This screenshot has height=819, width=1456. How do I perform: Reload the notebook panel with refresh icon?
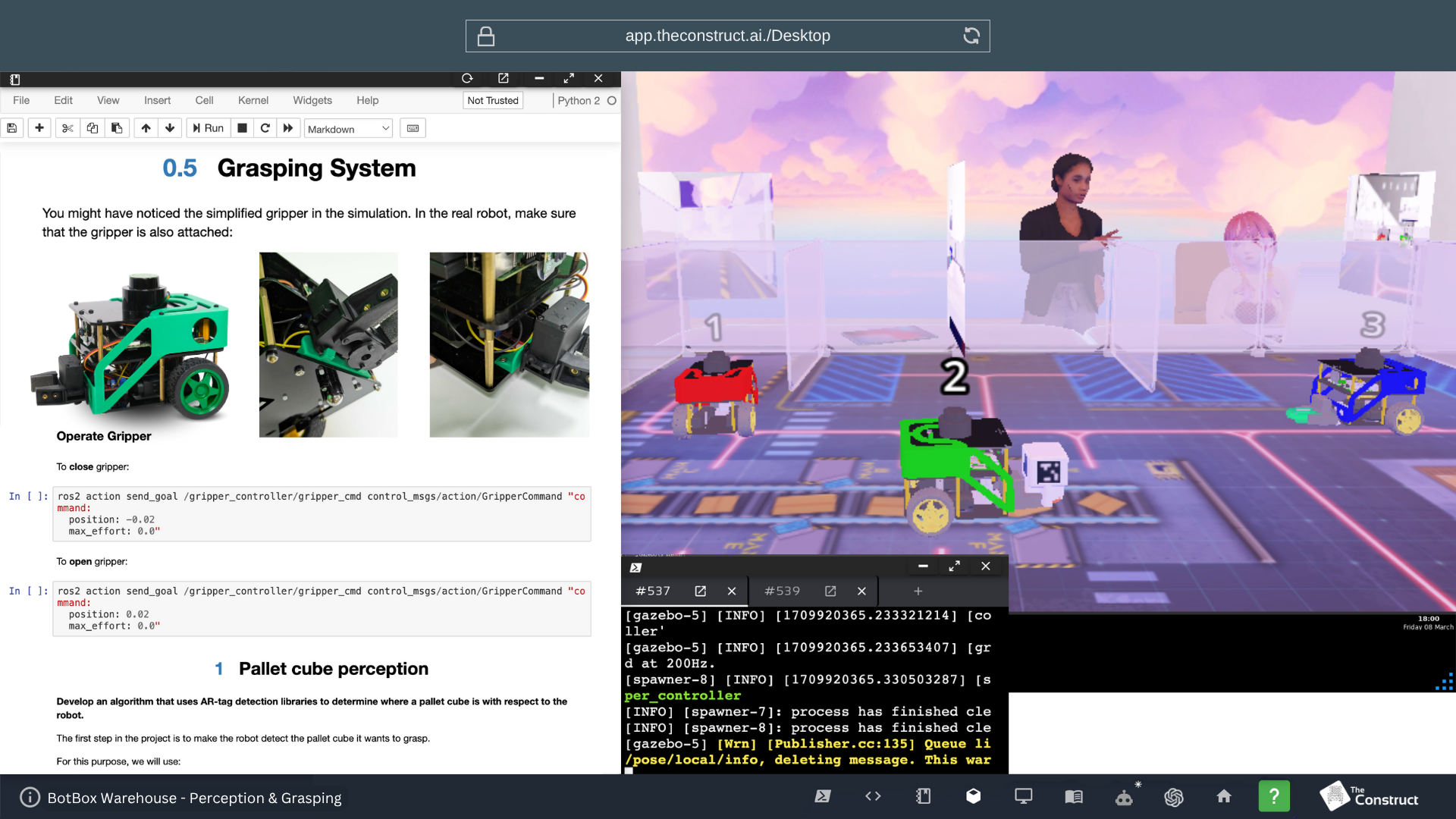(x=467, y=78)
